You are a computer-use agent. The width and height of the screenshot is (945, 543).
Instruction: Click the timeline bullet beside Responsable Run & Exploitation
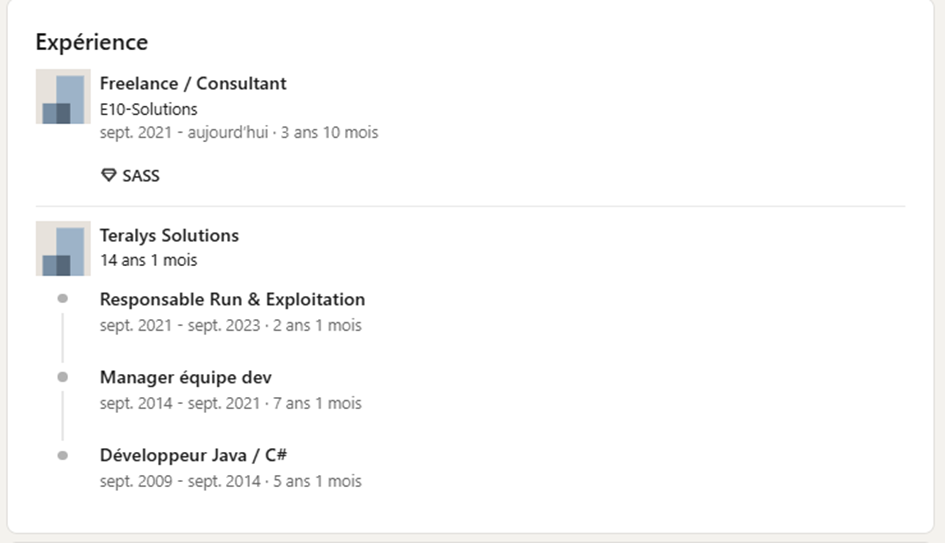coord(63,299)
